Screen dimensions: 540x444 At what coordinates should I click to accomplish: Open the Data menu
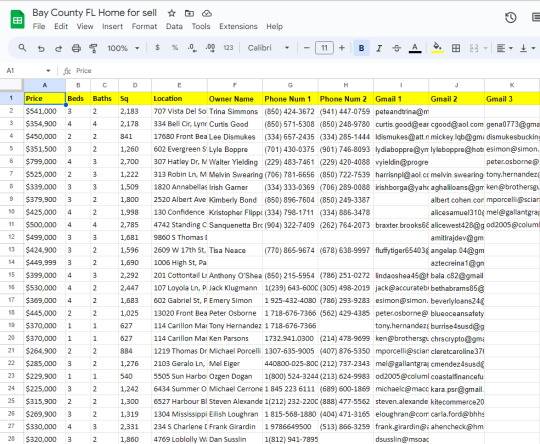click(x=174, y=27)
